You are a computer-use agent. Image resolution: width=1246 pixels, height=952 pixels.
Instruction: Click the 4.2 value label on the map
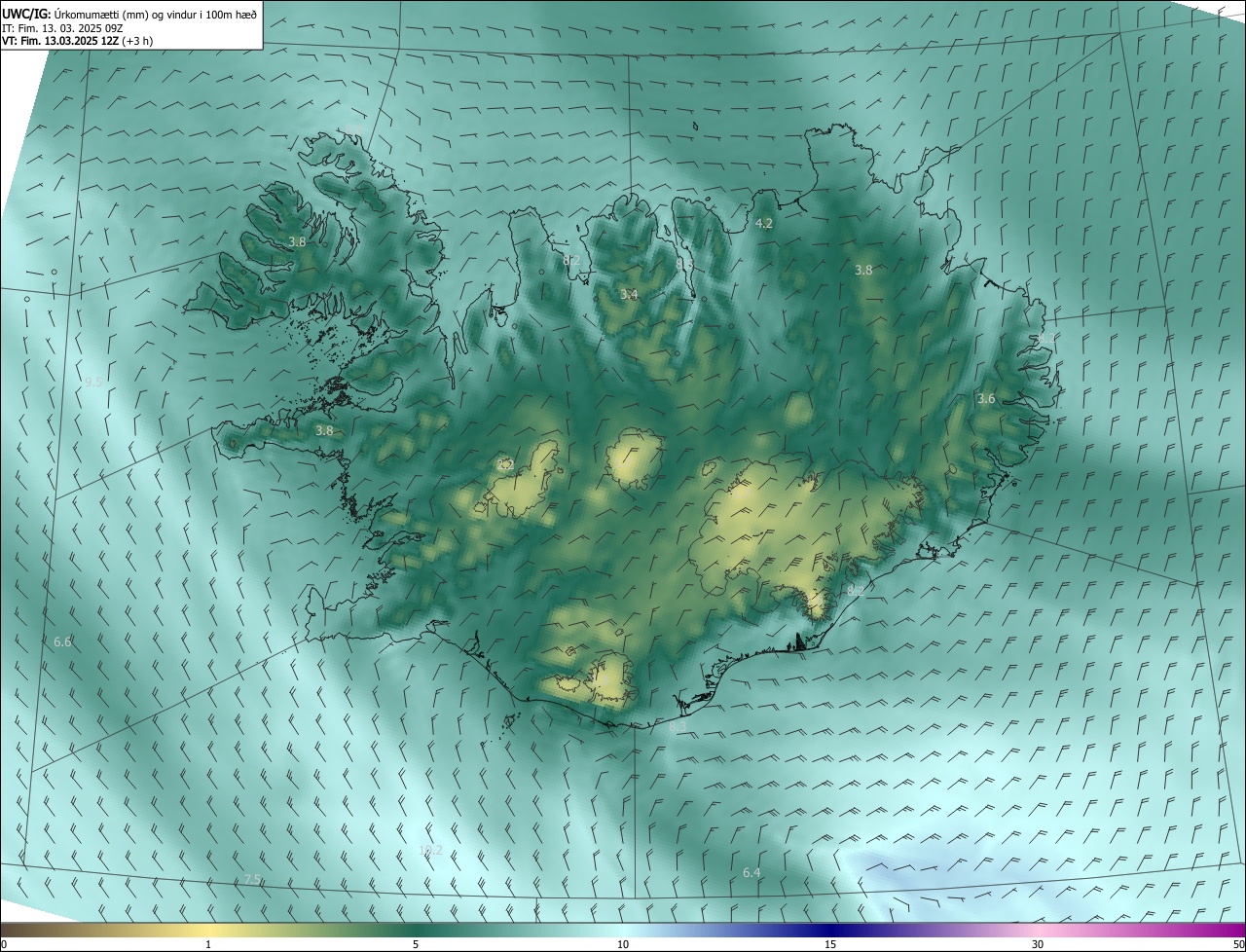764,224
